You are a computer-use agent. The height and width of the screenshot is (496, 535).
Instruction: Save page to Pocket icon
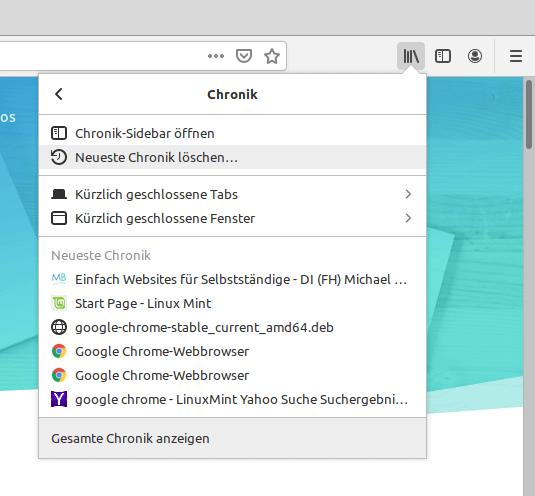(244, 56)
